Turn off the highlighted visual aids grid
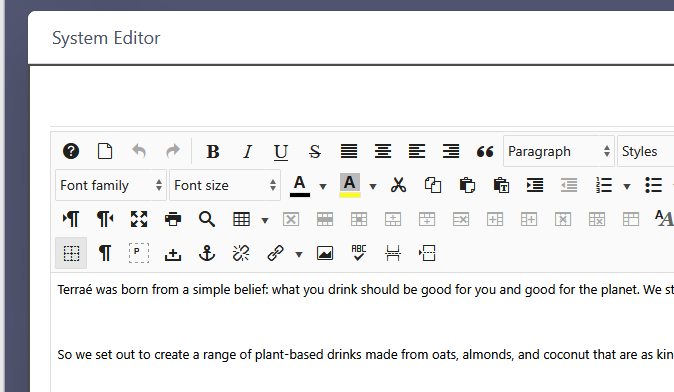Image resolution: width=674 pixels, height=392 pixels. (71, 254)
